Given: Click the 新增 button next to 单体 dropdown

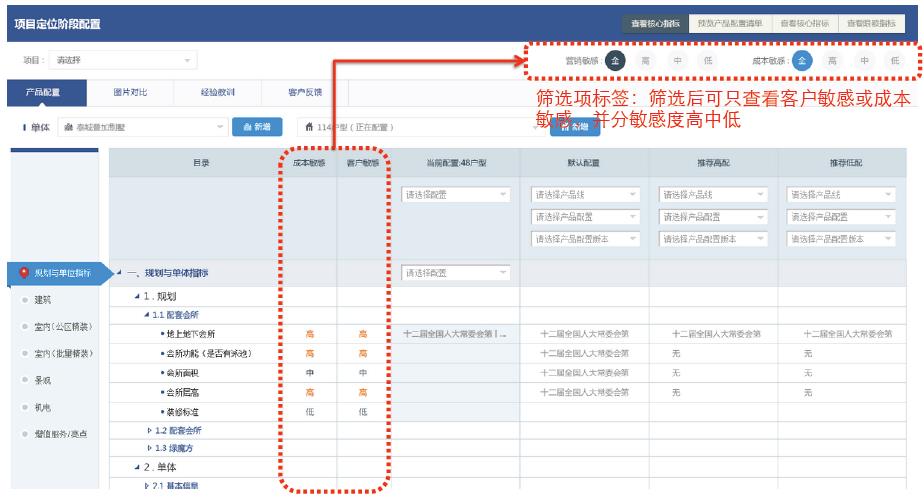Looking at the screenshot, I should (x=259, y=127).
